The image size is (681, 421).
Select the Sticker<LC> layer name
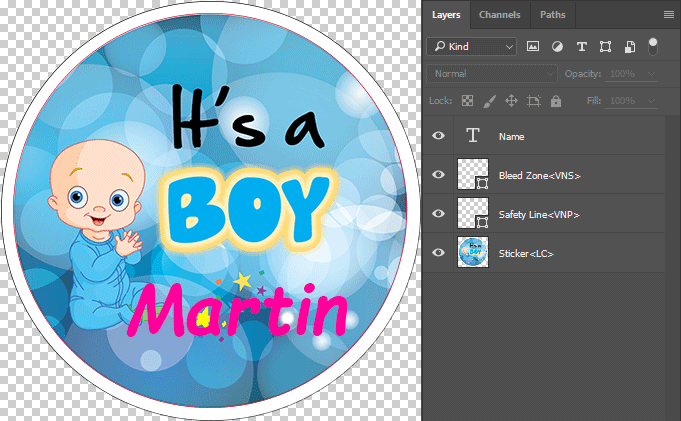(526, 254)
